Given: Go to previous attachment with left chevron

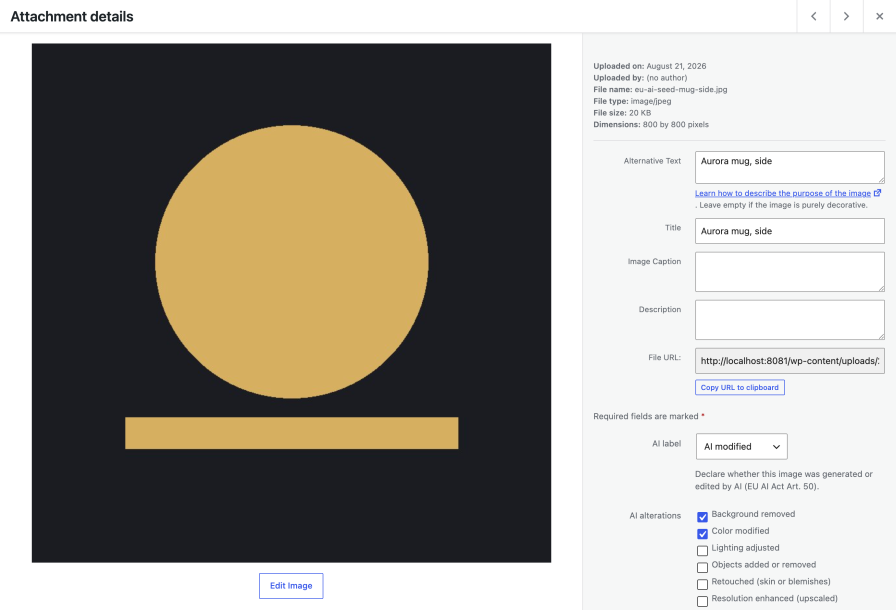Looking at the screenshot, I should [x=813, y=16].
